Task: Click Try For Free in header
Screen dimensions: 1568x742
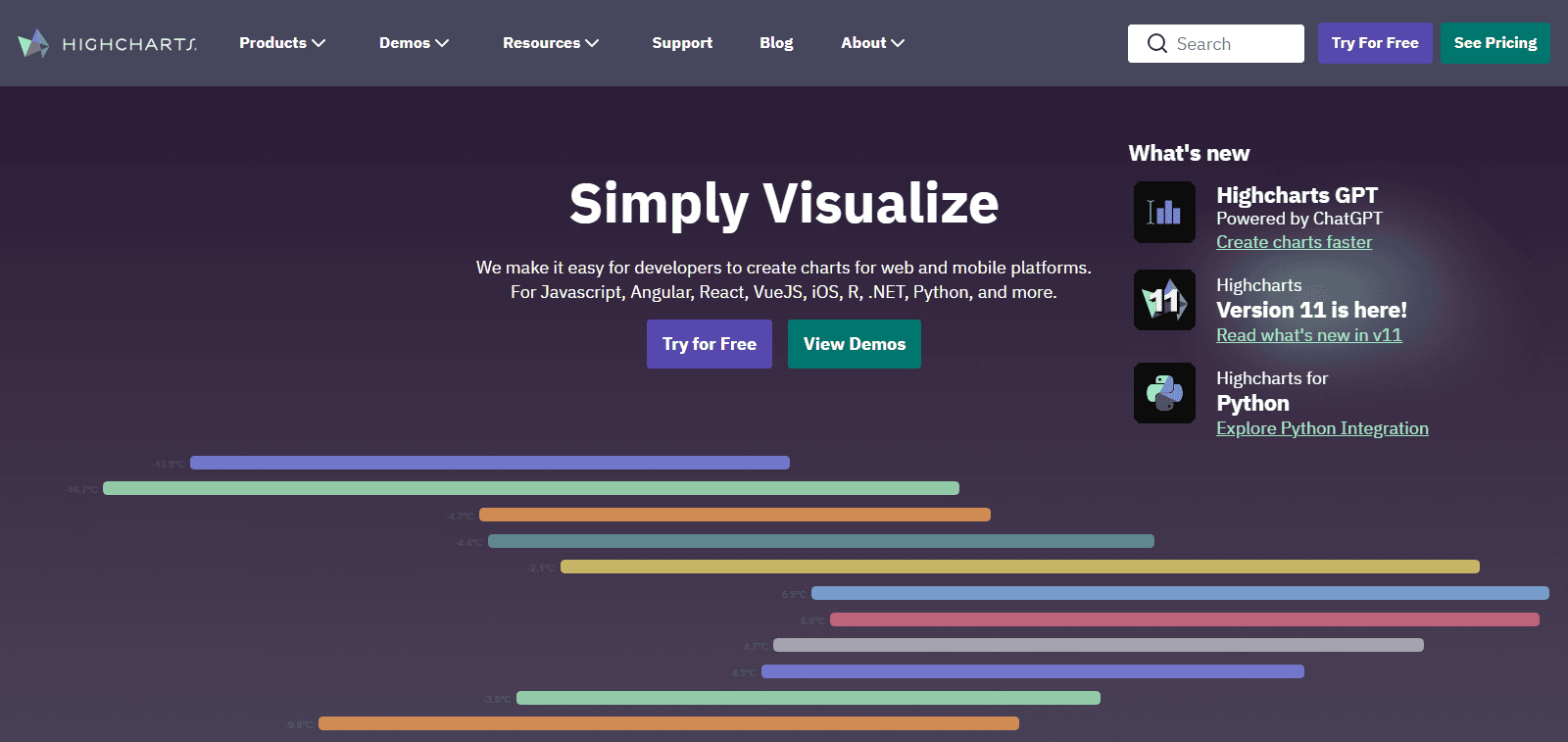Action: 1374,43
